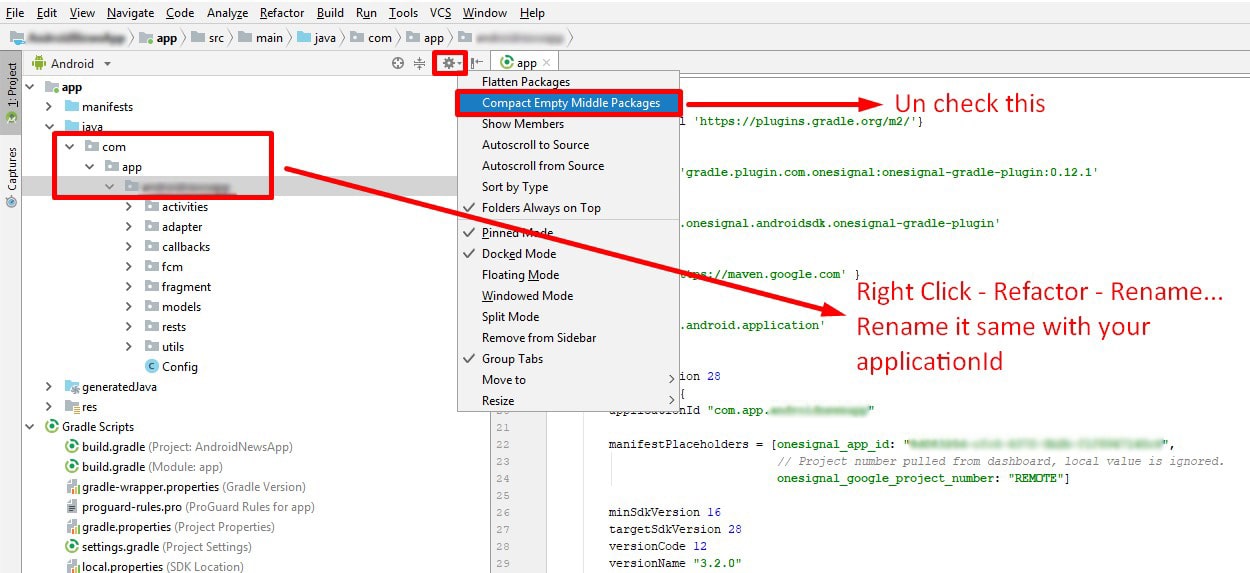The image size is (1250, 573).
Task: Toggle the Group Tabs option
Action: (x=512, y=359)
